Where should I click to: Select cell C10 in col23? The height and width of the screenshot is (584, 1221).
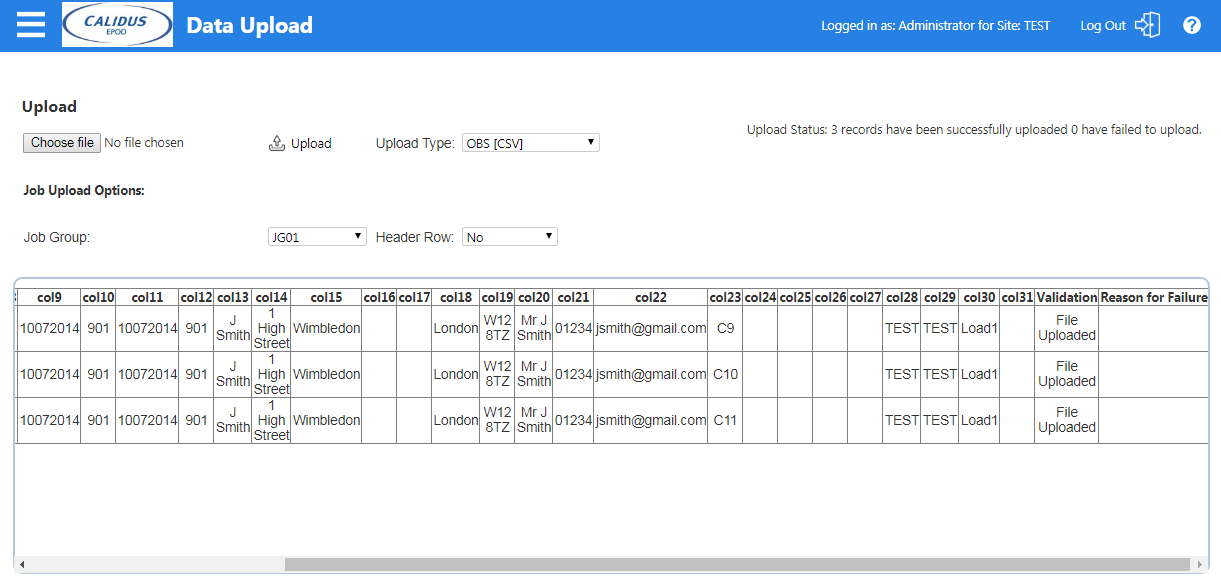[725, 374]
